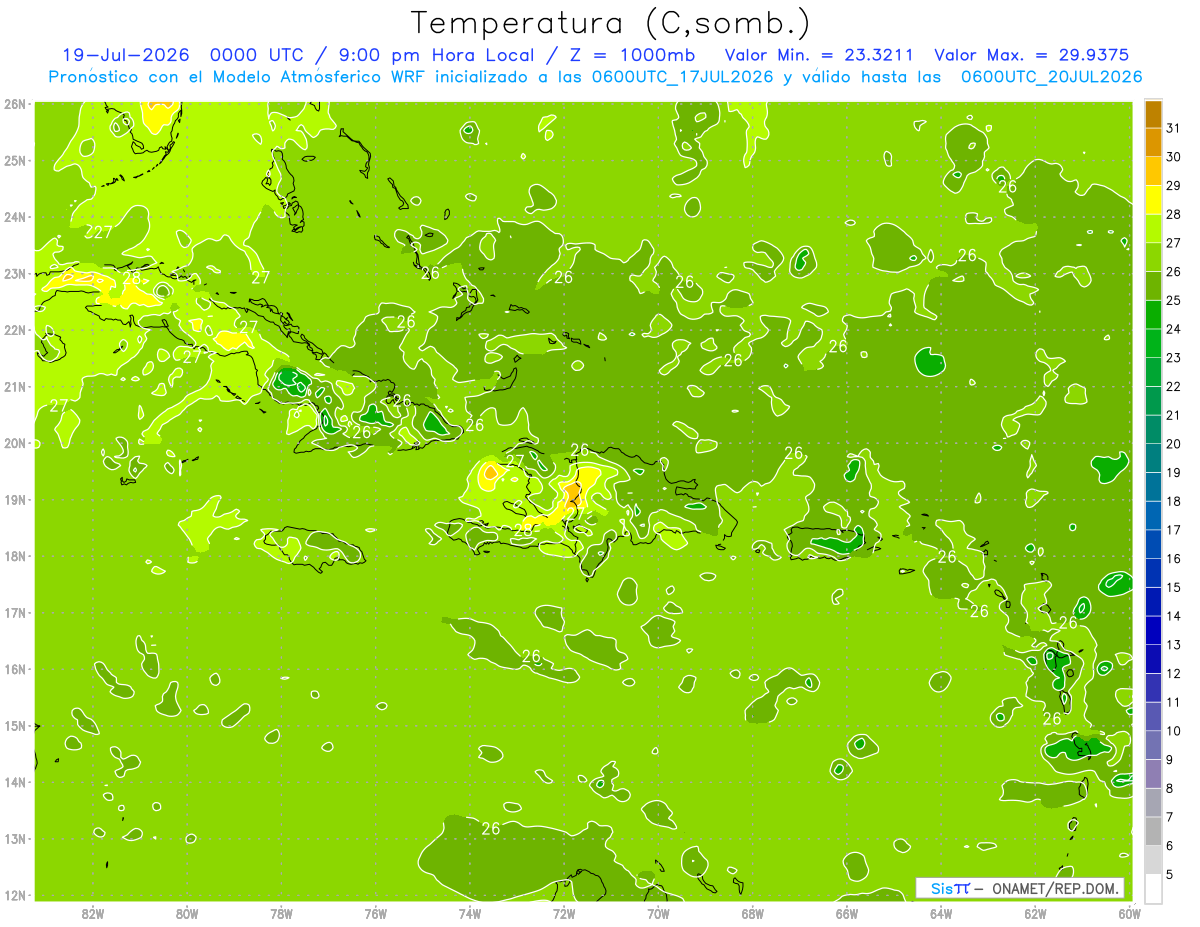
Task: Click the longitude axis label "72W"
Action: point(564,913)
